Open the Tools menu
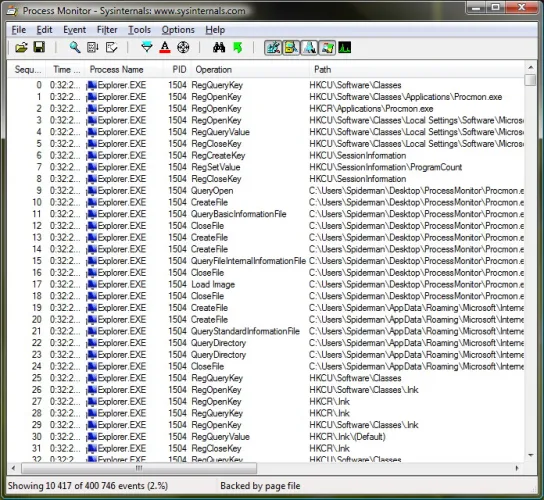544x500 pixels. pos(139,30)
